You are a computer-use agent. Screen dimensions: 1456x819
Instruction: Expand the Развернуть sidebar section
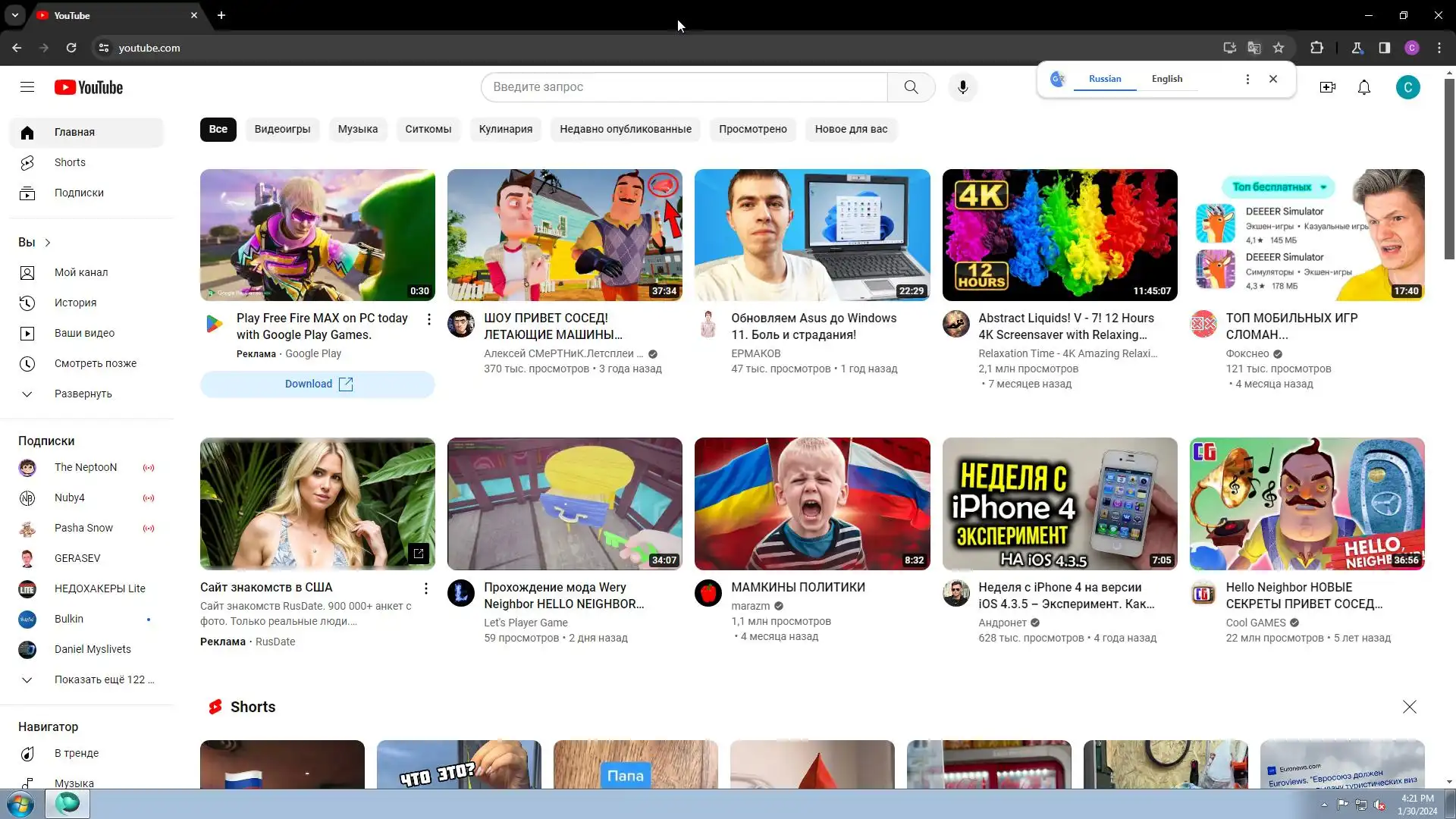point(83,394)
